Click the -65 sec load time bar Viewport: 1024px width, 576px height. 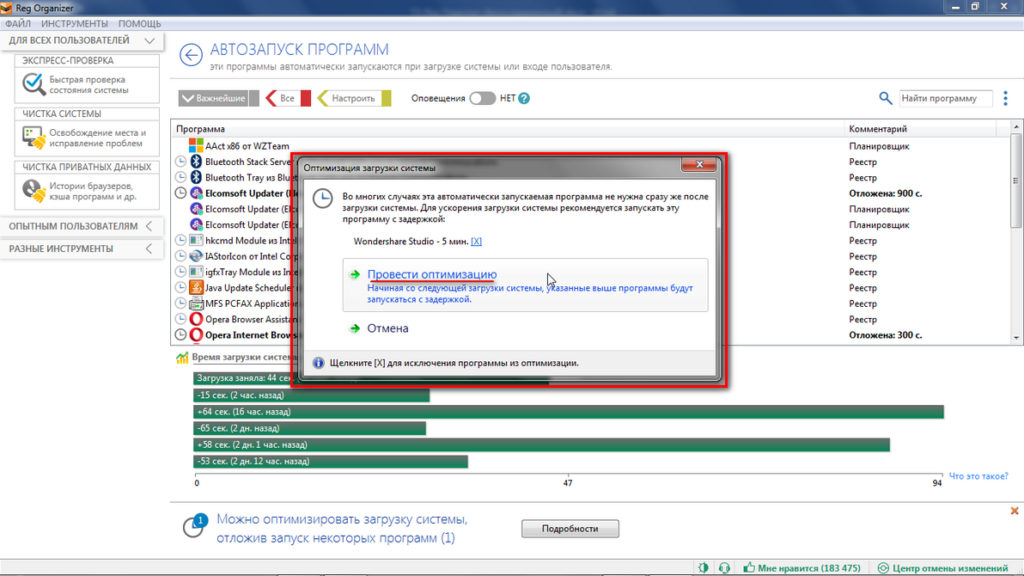coord(310,428)
